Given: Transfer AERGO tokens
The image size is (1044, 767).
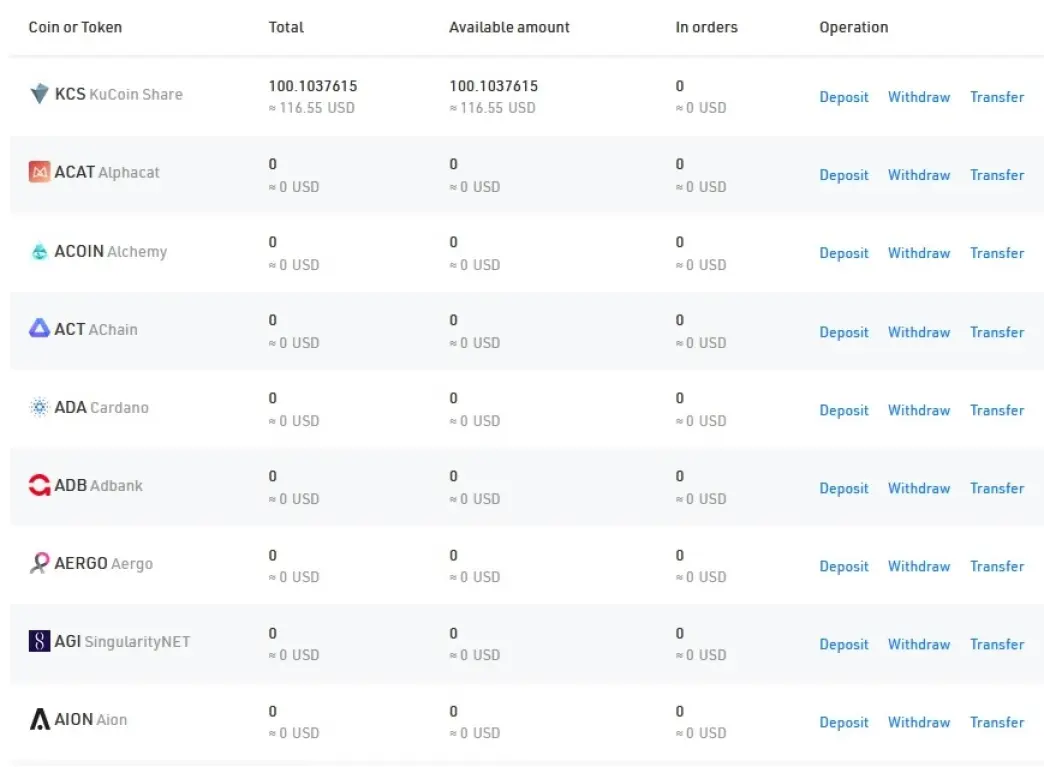Looking at the screenshot, I should point(997,566).
